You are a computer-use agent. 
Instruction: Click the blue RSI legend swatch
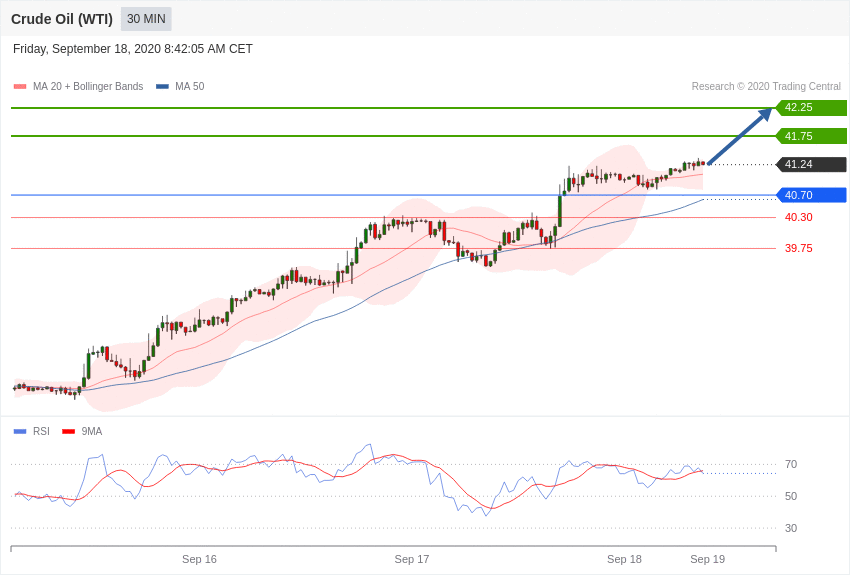pyautogui.click(x=20, y=432)
